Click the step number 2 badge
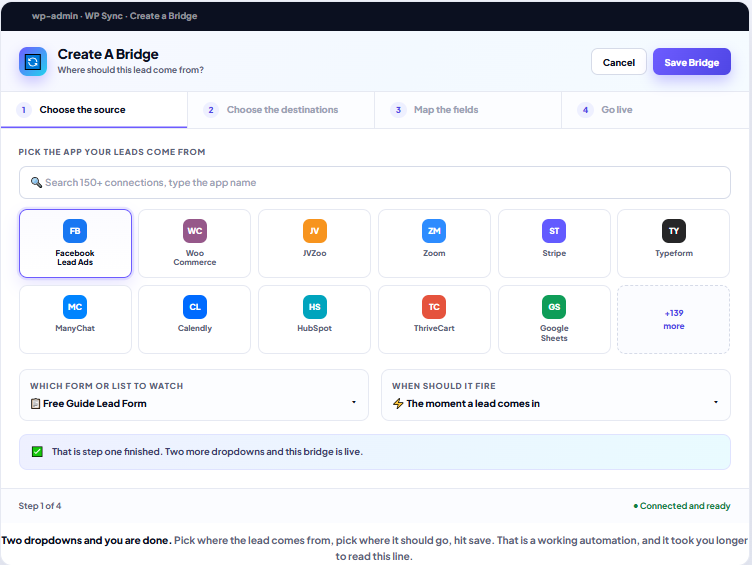Screen dimensions: 752x565 tap(211, 110)
